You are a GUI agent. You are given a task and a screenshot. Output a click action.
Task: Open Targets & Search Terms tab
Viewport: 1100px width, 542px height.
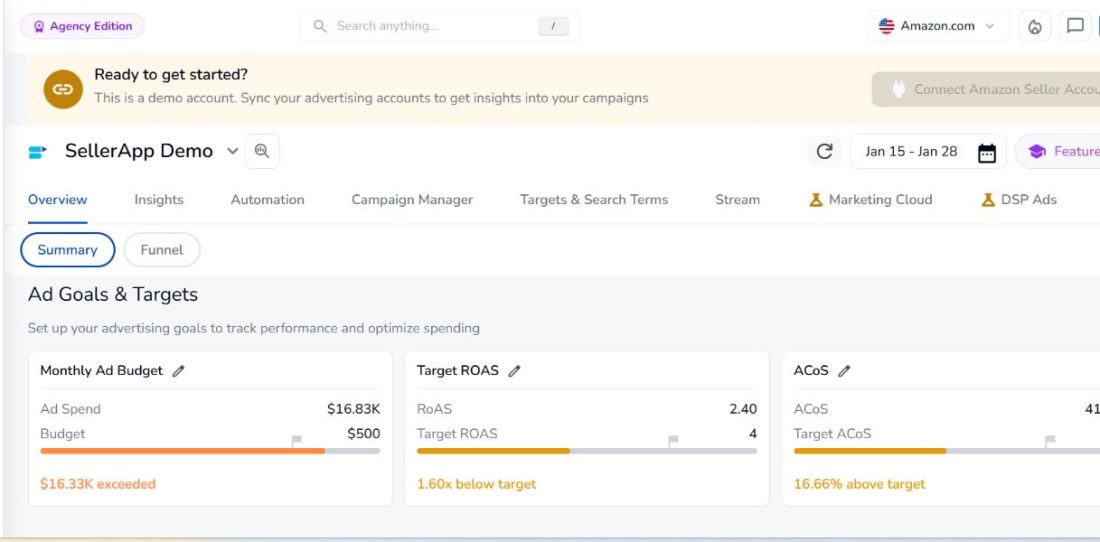[x=594, y=200]
